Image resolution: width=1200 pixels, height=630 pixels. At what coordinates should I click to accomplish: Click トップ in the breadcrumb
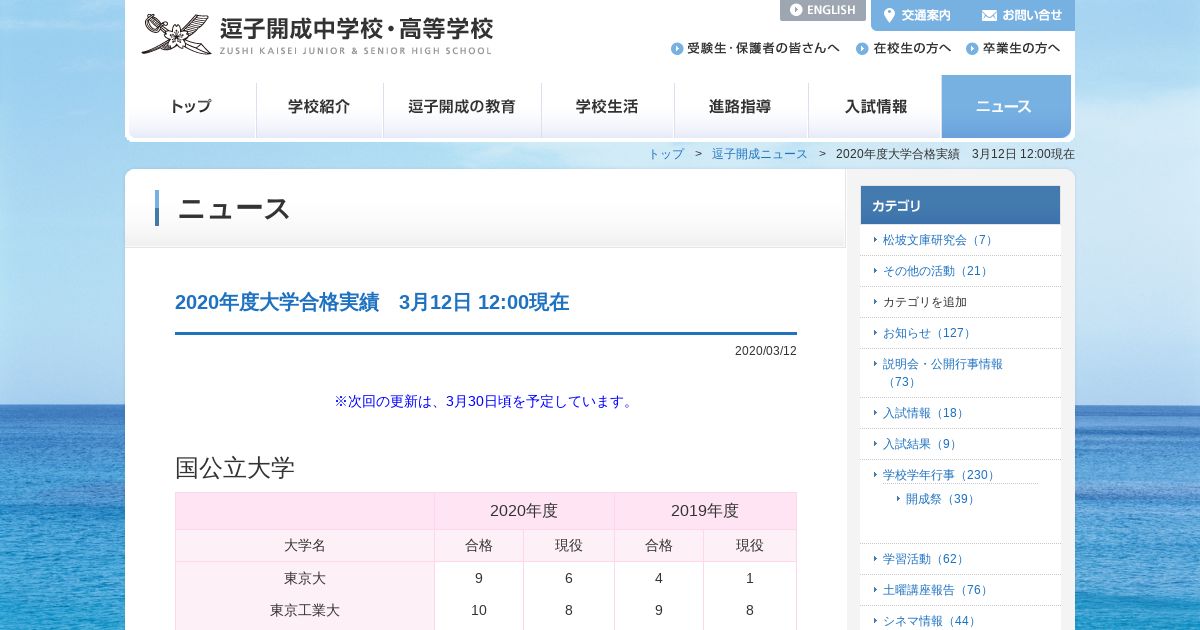tap(666, 154)
